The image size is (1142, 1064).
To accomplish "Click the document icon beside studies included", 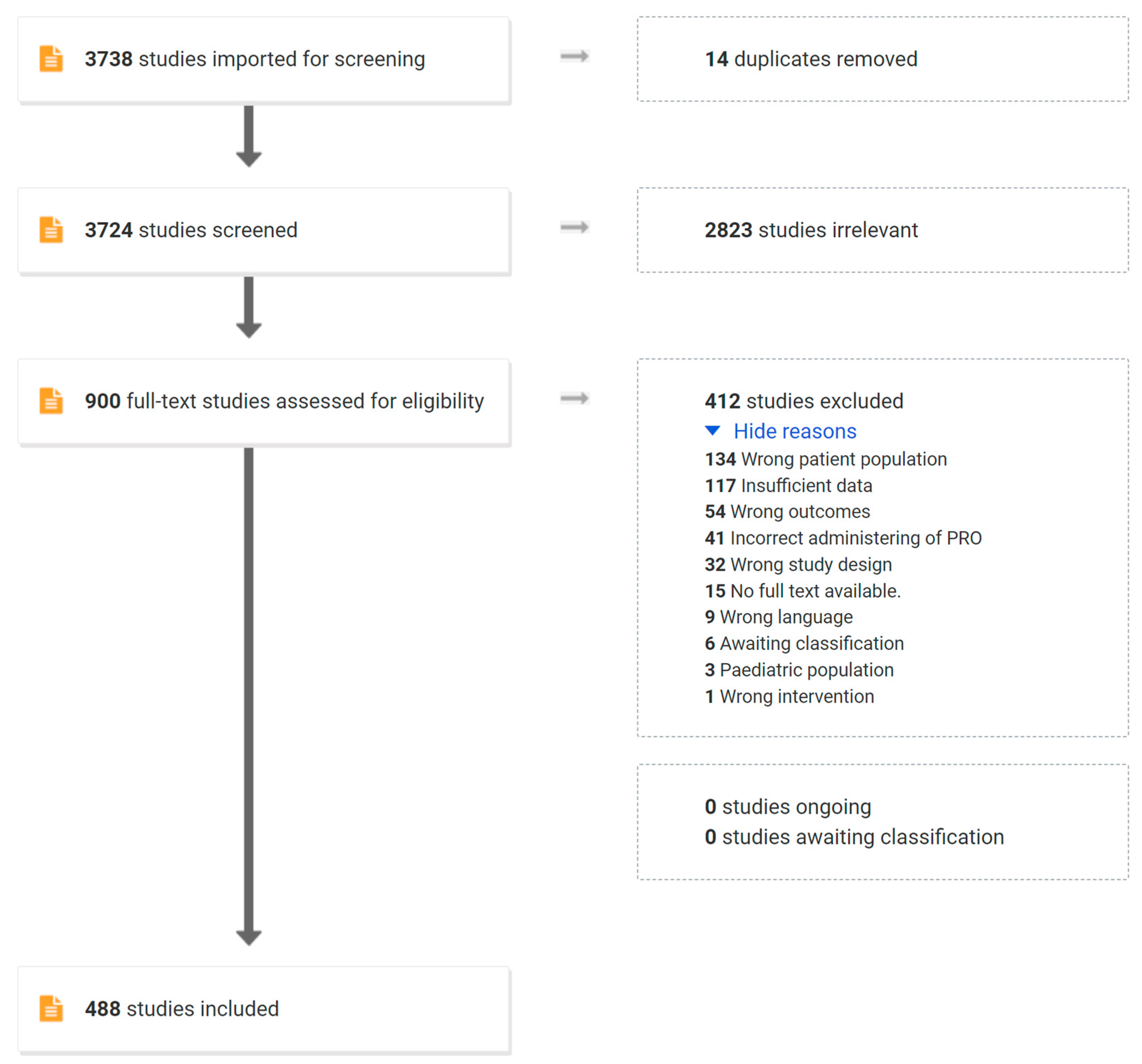I will 51,1008.
